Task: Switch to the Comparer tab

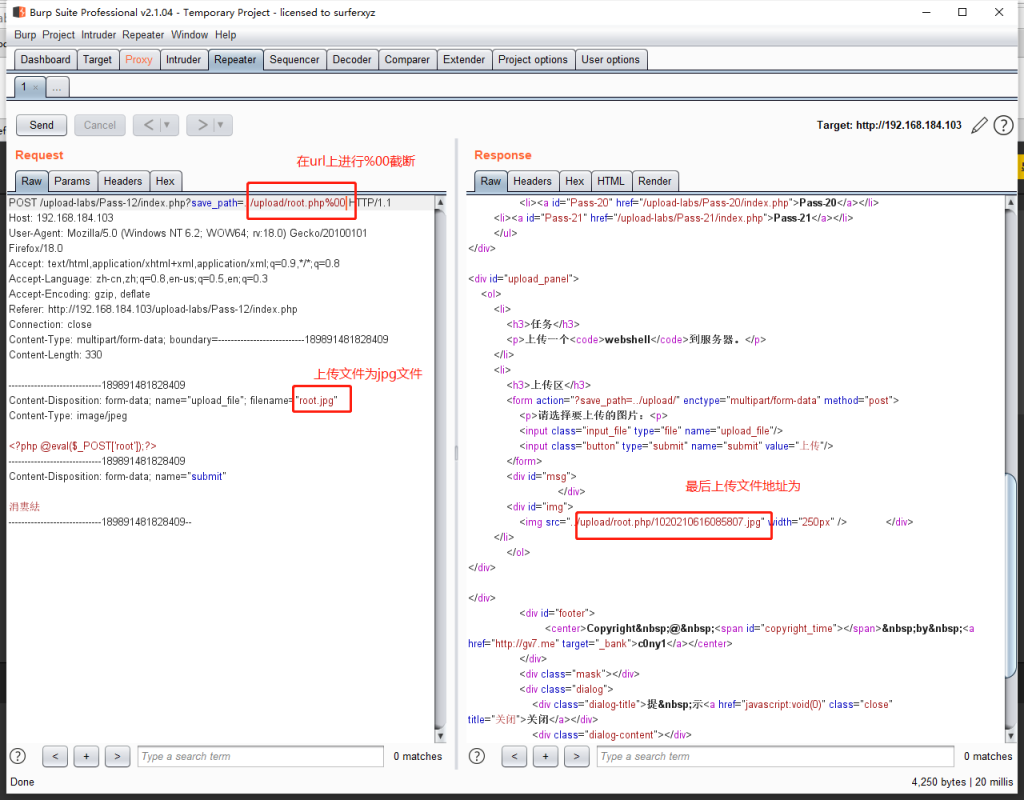Action: pyautogui.click(x=407, y=59)
